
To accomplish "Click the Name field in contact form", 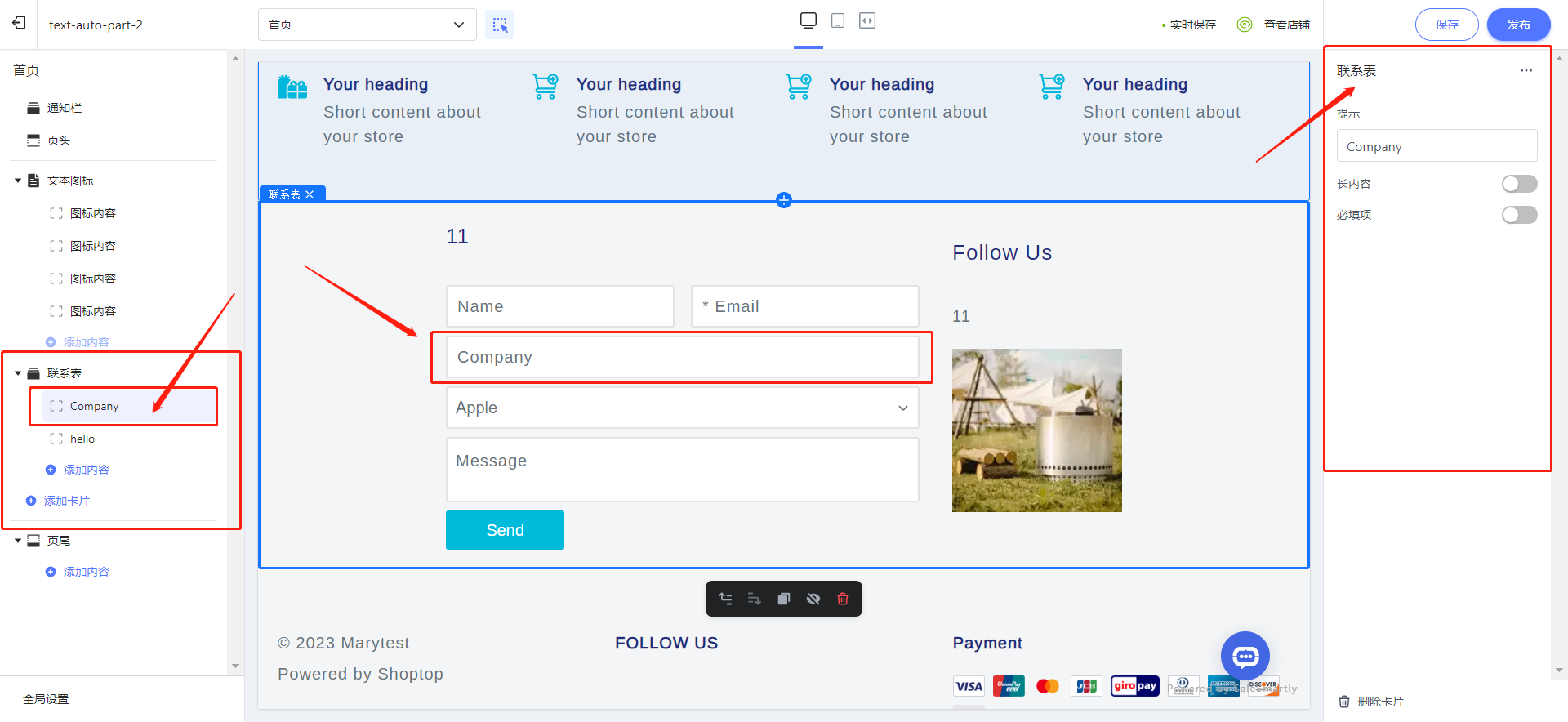I will (560, 306).
